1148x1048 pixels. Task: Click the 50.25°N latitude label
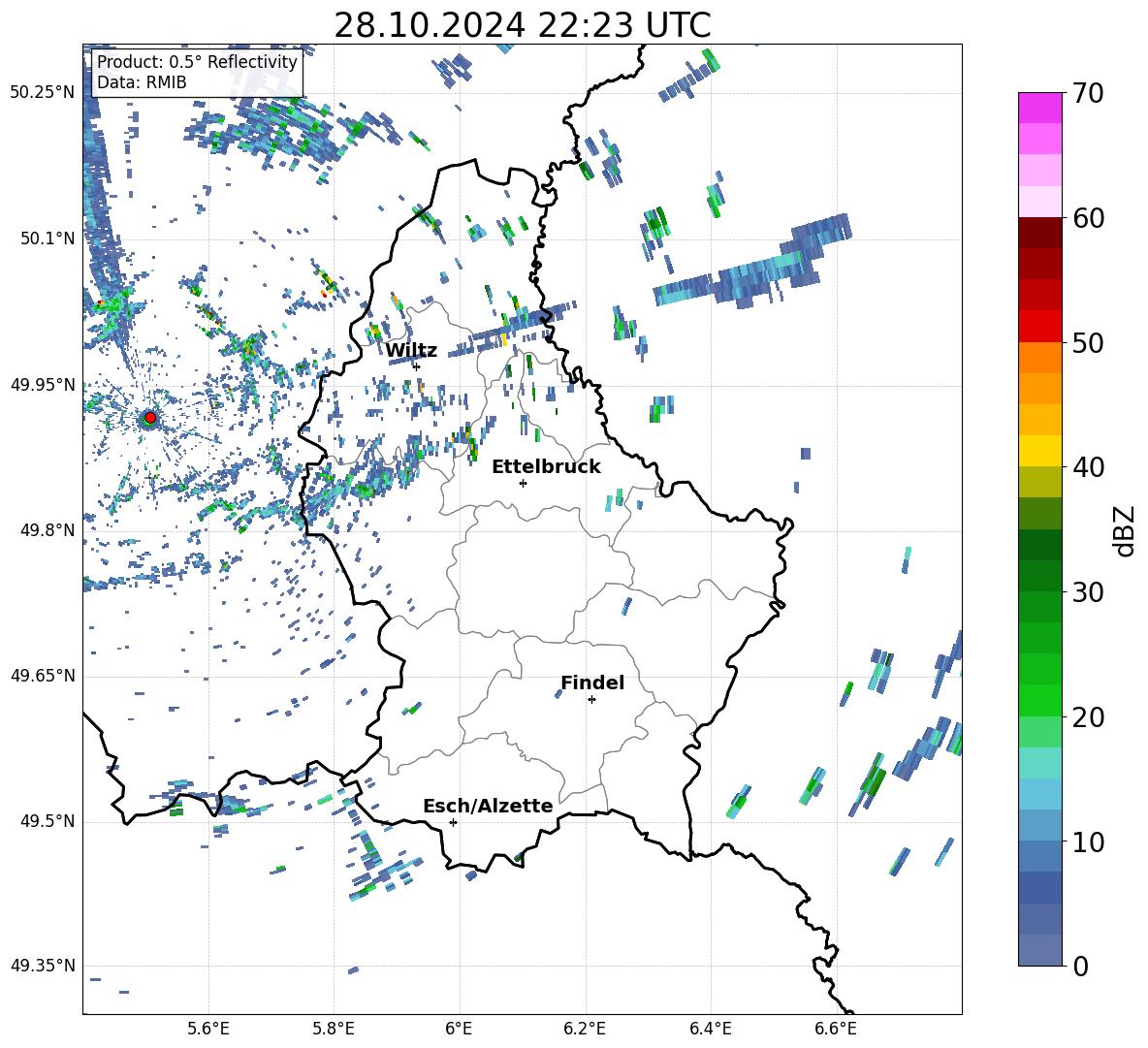pos(43,93)
